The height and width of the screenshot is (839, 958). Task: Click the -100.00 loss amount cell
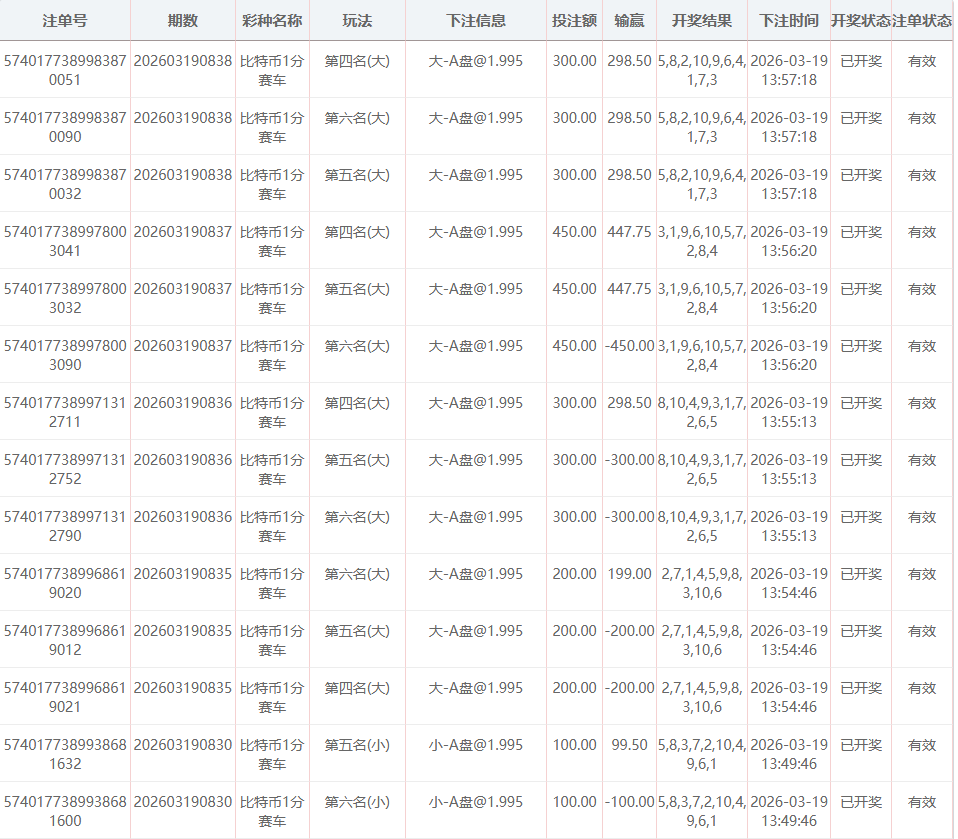point(629,802)
